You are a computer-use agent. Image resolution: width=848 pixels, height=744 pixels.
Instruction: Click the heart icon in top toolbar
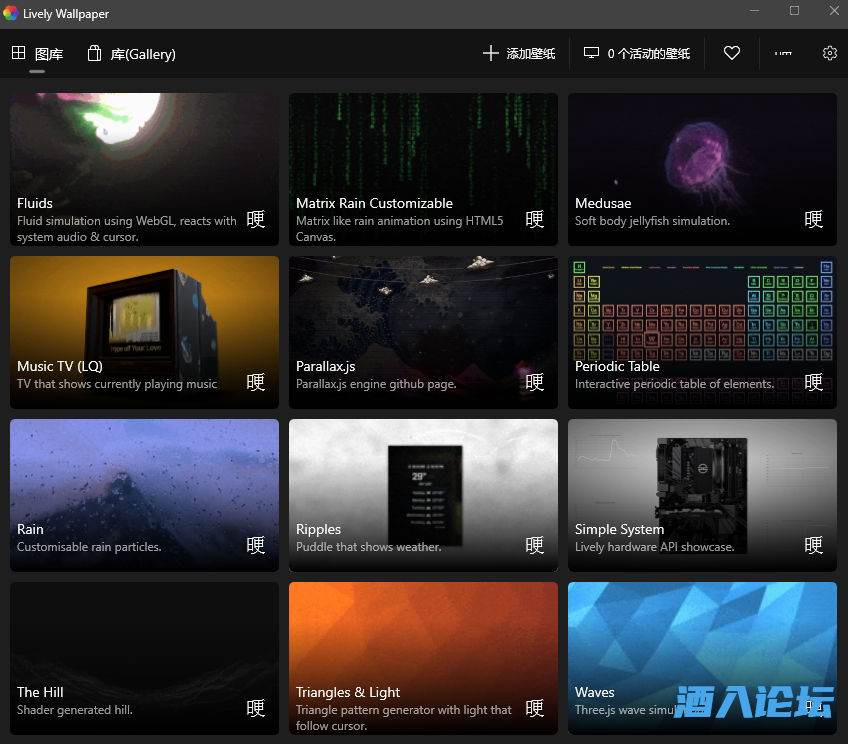point(732,54)
